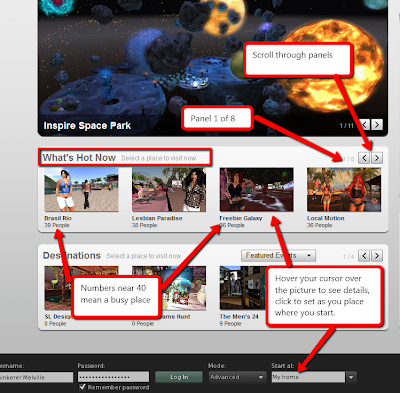Click the Lesbian Paradise place name
The height and width of the screenshot is (393, 400).
click(x=157, y=218)
